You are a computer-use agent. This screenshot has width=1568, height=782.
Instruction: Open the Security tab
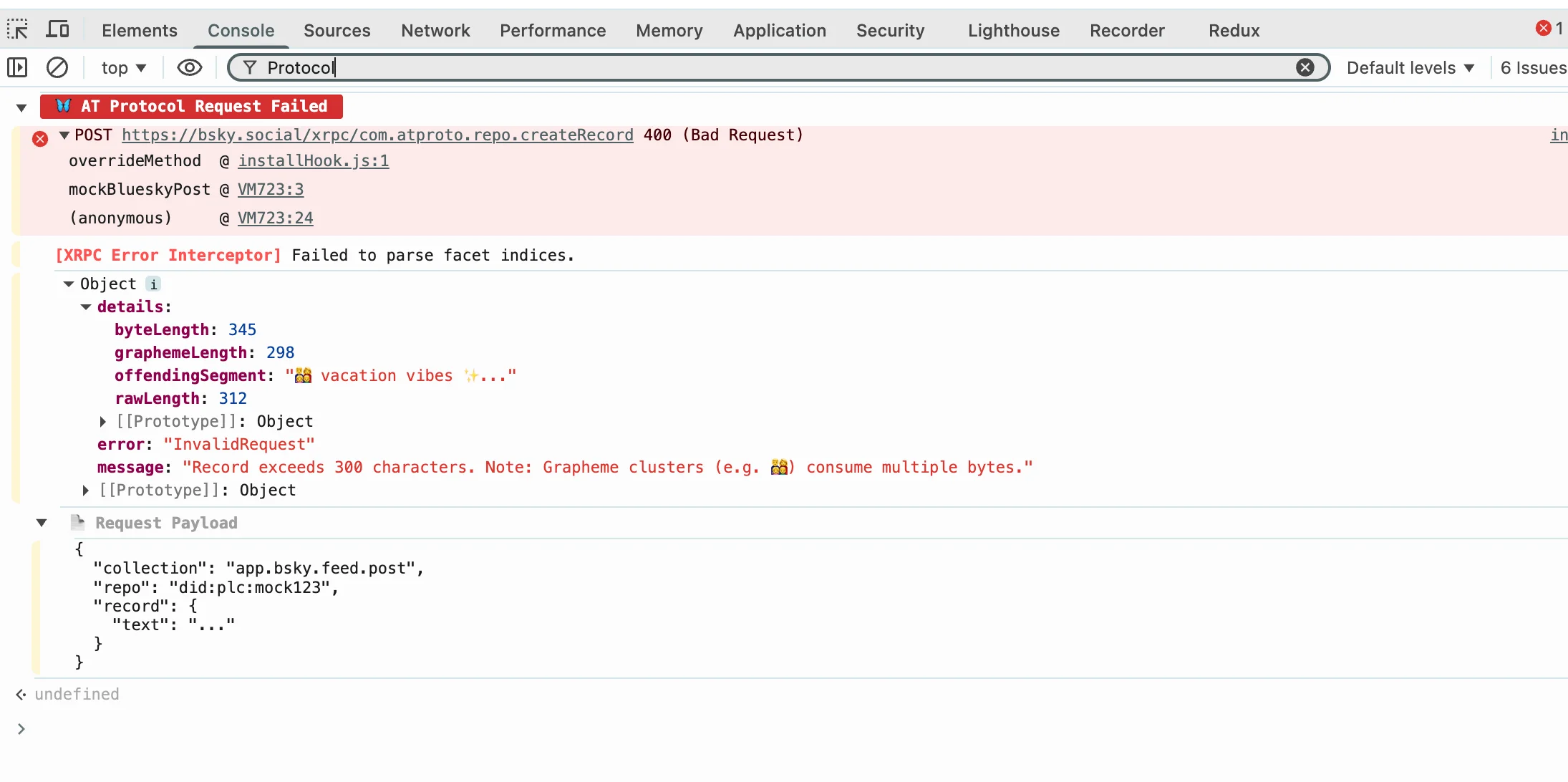click(890, 30)
